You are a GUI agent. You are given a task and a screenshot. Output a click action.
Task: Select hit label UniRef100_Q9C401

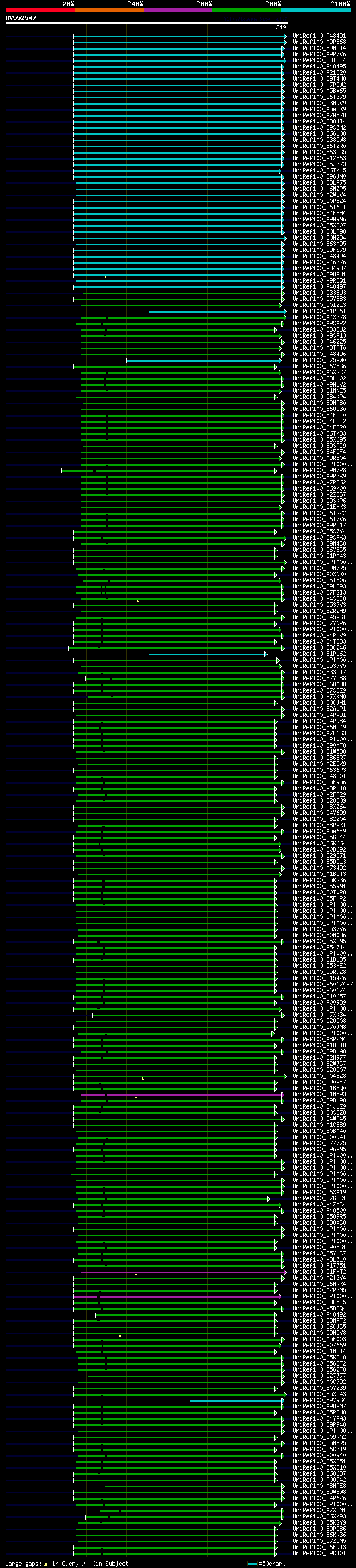pyautogui.click(x=319, y=1554)
